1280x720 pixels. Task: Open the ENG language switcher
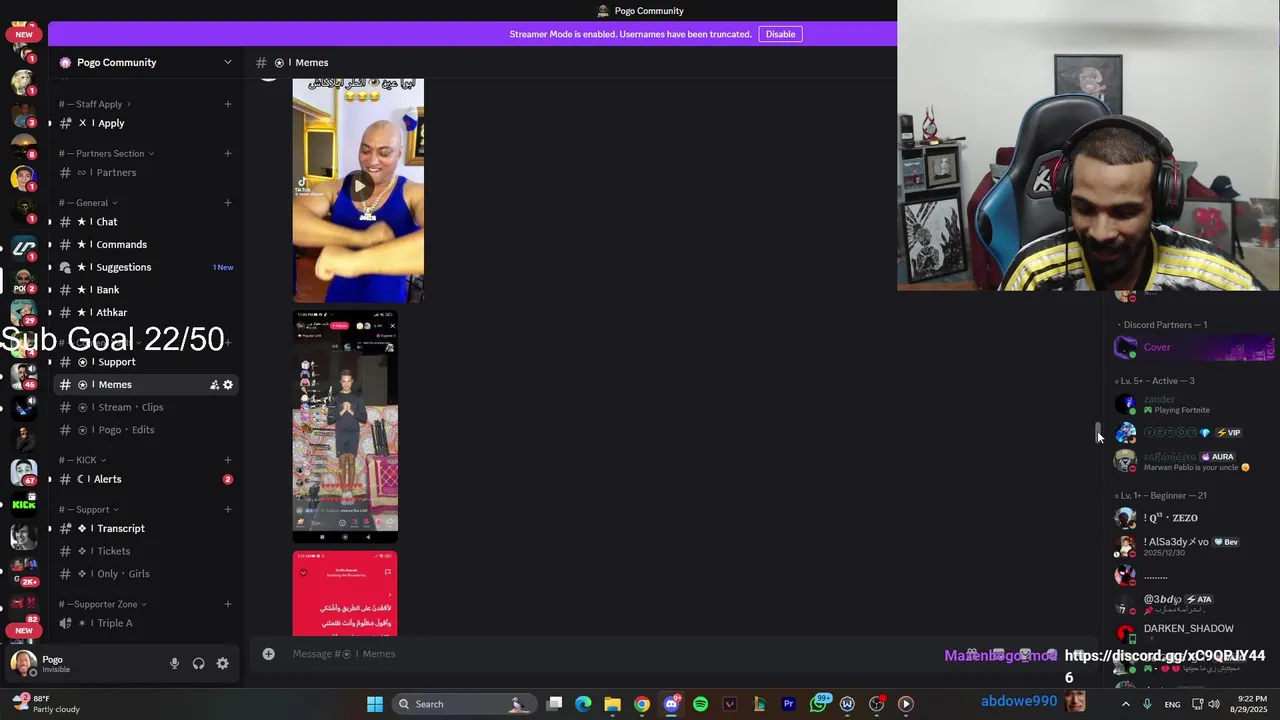(1172, 704)
